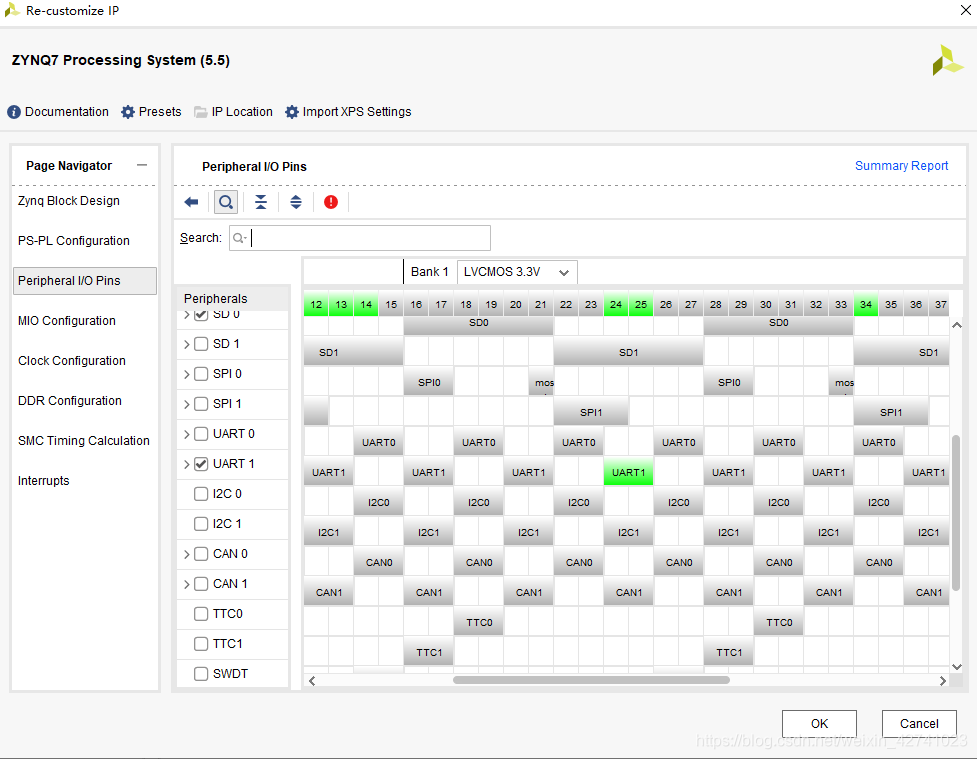Tick the TTC0 checkbox

[201, 614]
